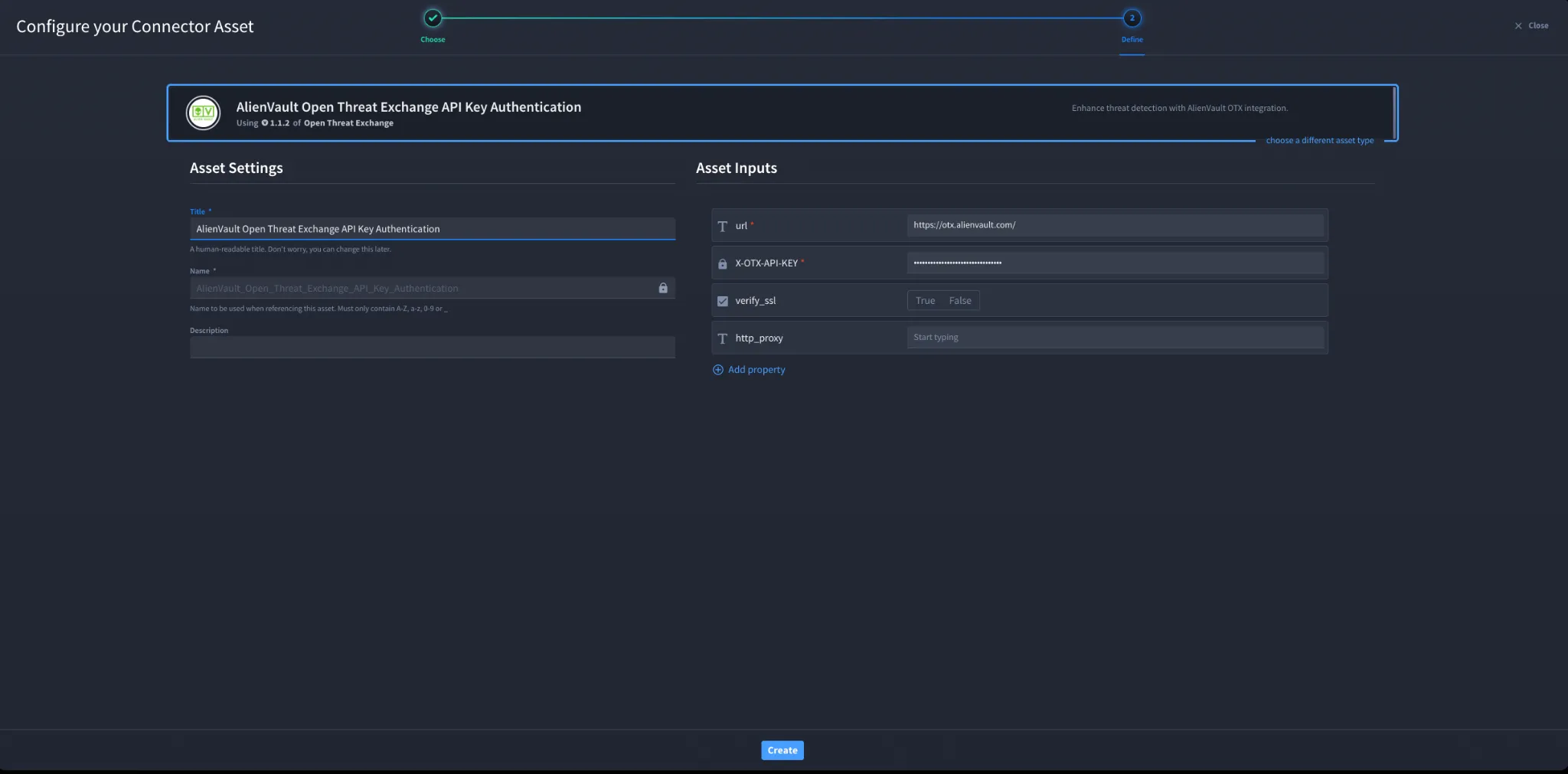Click the http_proxy Start typing field
This screenshot has height=774, width=1568.
[x=1116, y=338]
